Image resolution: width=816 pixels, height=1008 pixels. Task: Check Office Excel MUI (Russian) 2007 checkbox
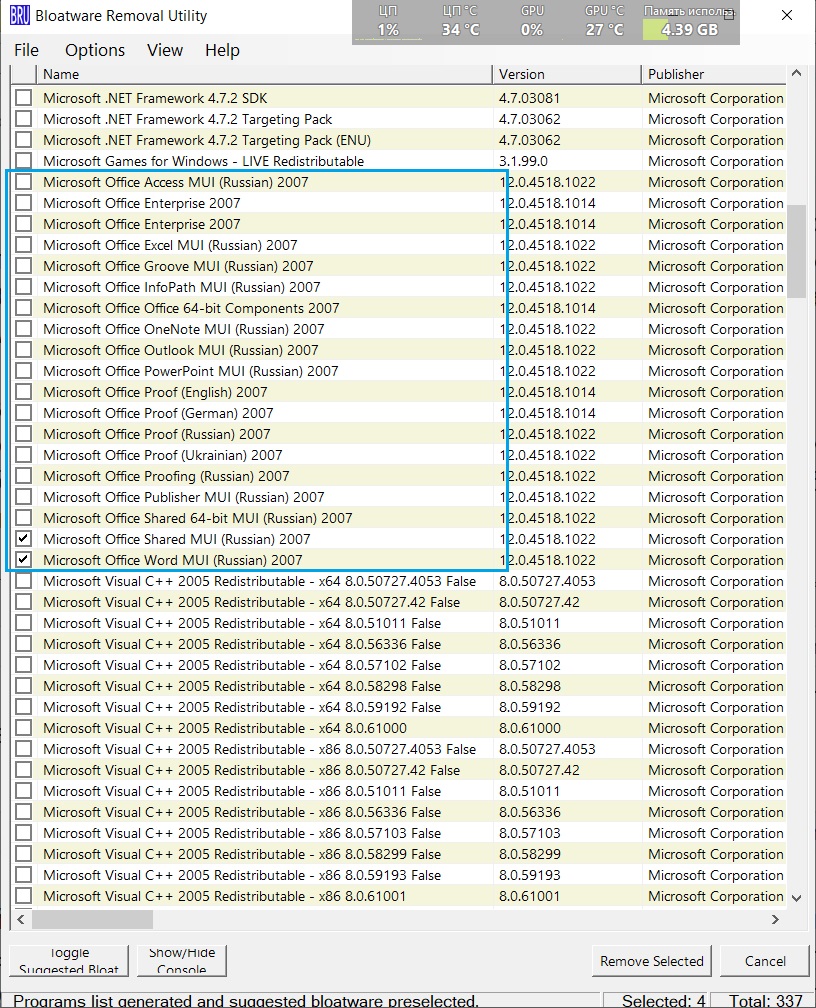[24, 245]
